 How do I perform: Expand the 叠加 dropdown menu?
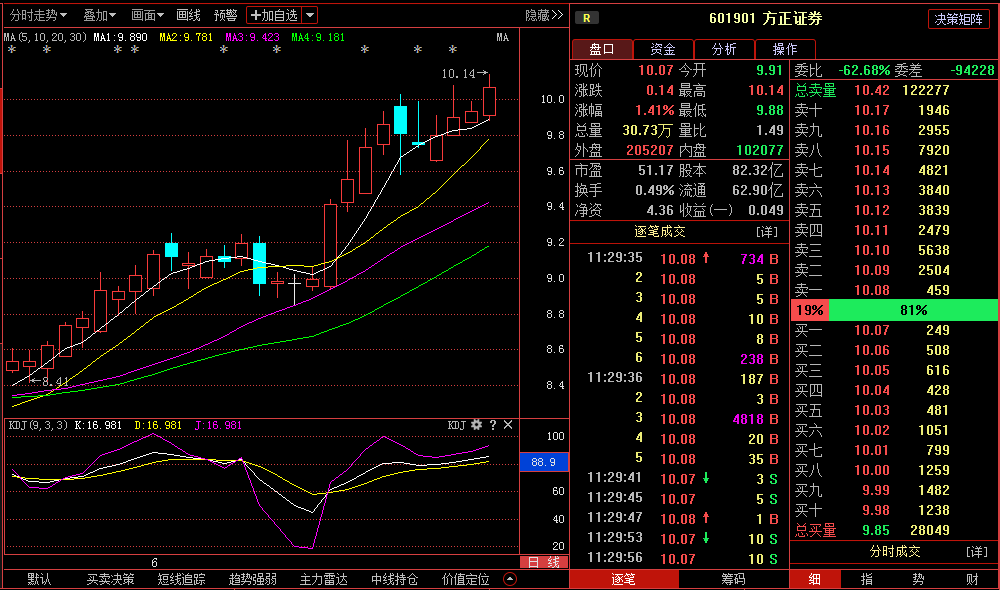[x=99, y=15]
